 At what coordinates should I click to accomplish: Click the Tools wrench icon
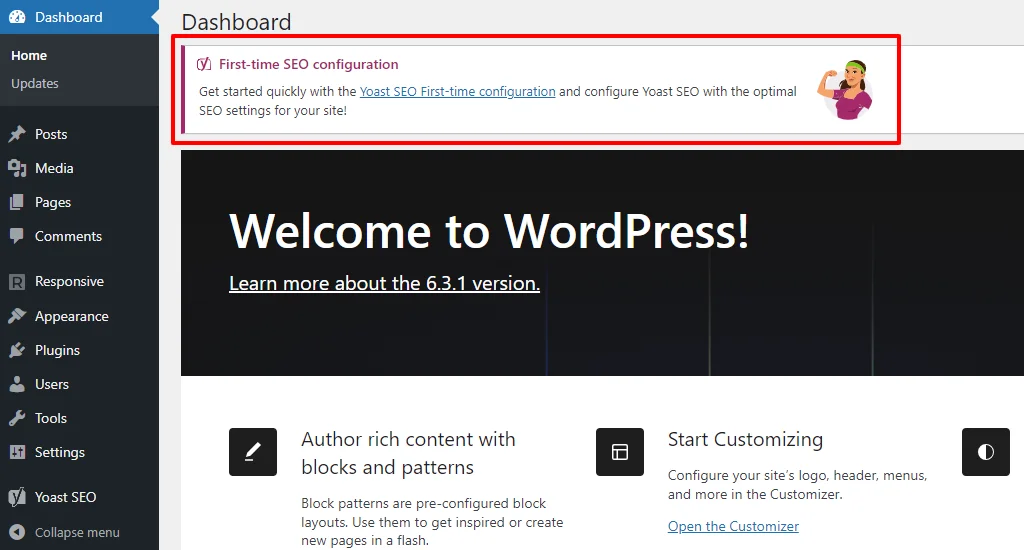tap(17, 418)
